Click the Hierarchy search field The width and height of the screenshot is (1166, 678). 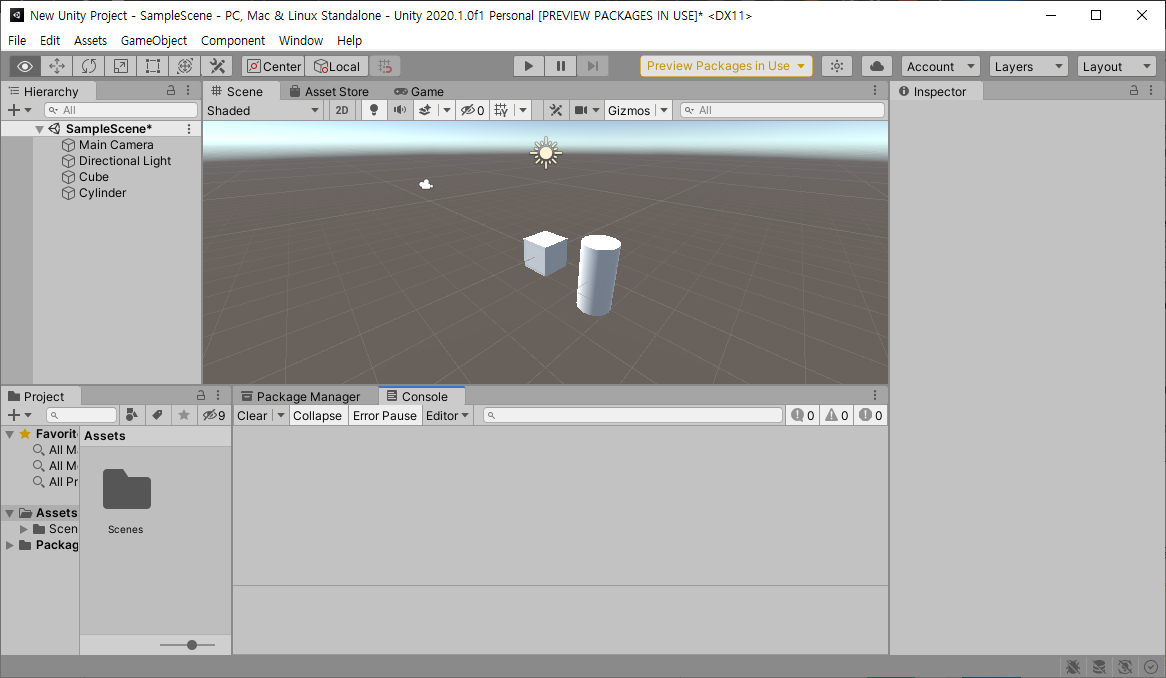click(x=121, y=110)
